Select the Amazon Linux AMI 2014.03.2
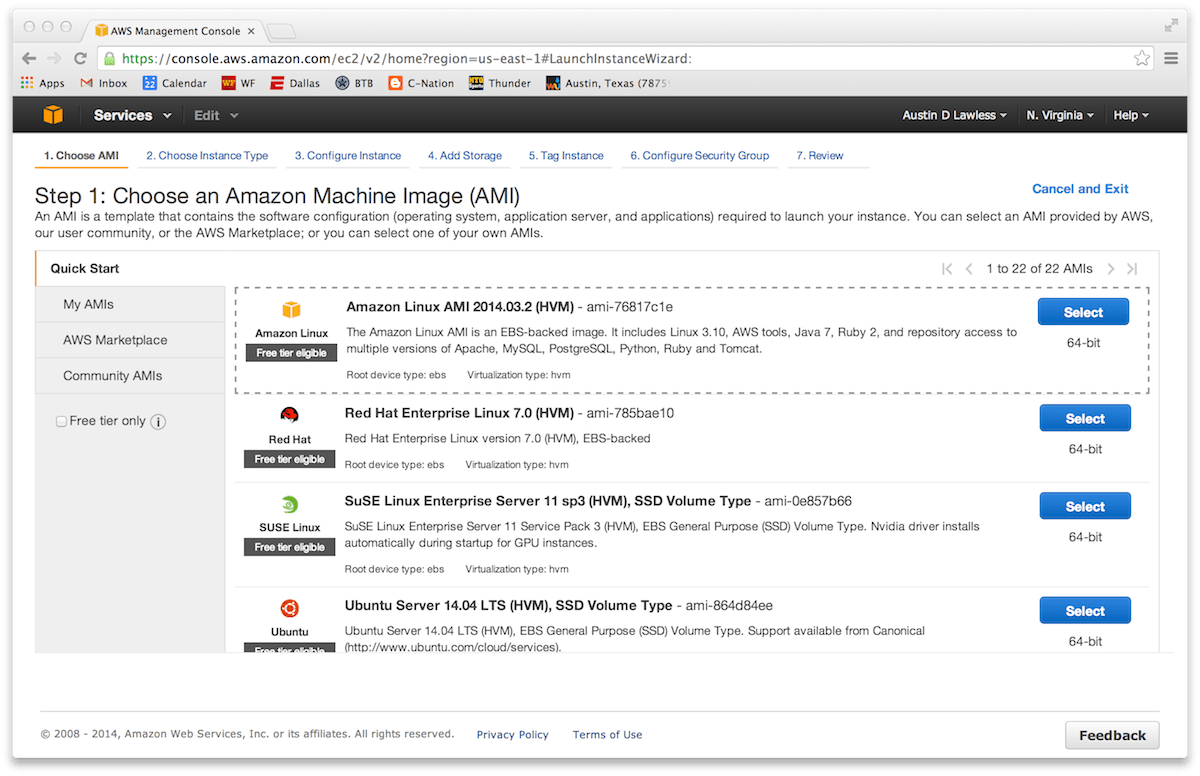Viewport: 1200px width, 776px height. click(1083, 312)
